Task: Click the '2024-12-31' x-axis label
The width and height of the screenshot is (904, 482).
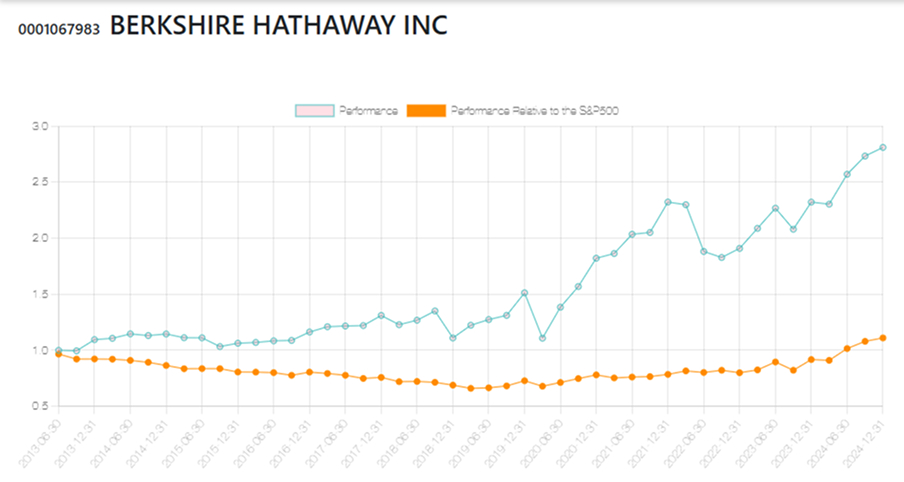Action: pos(865,444)
